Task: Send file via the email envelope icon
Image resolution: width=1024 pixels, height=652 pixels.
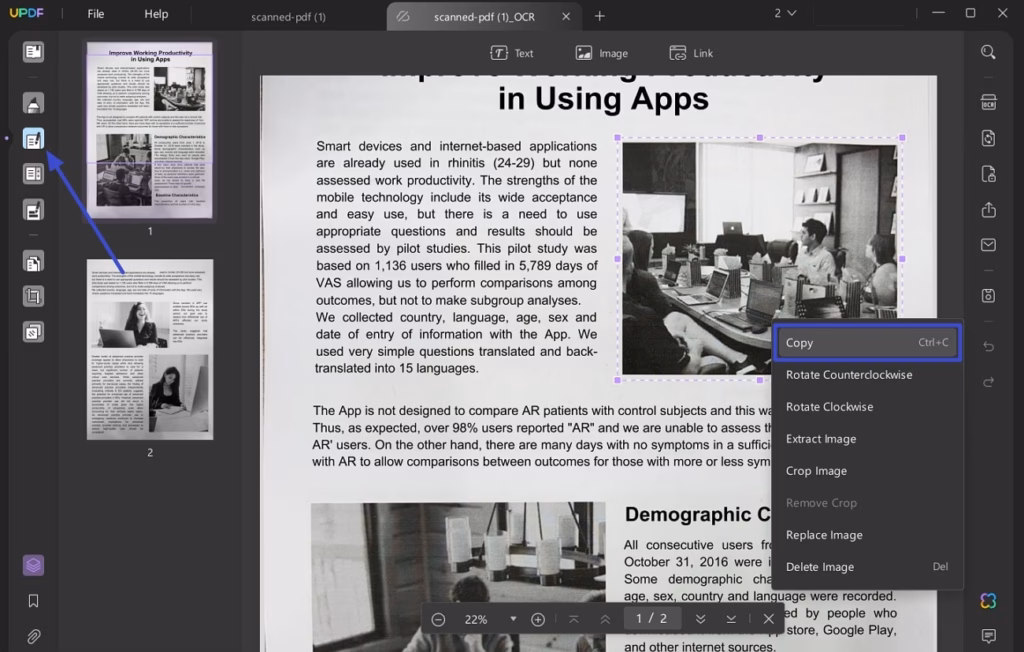Action: coord(988,245)
